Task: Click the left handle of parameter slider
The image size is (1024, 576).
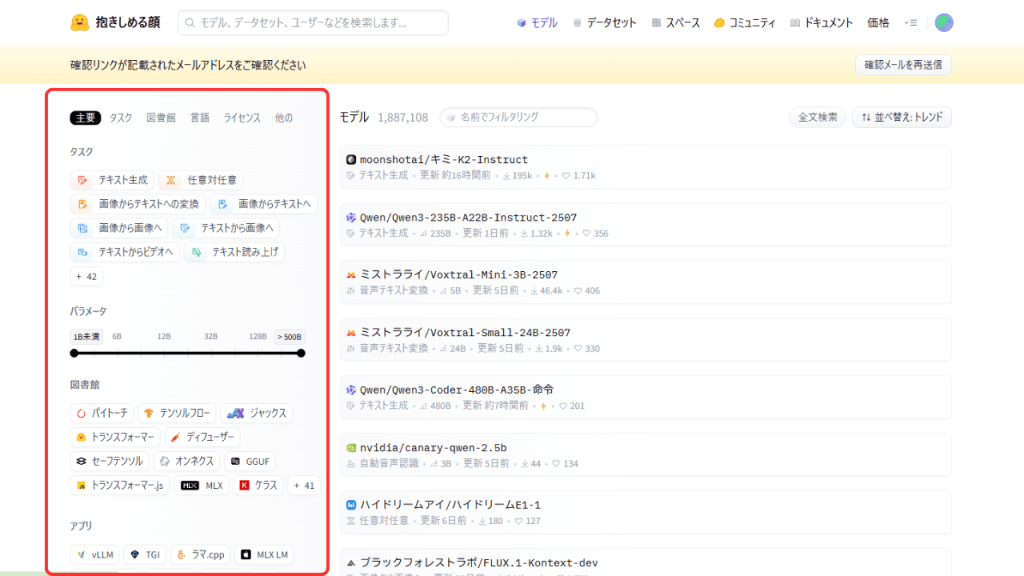Action: click(x=74, y=353)
